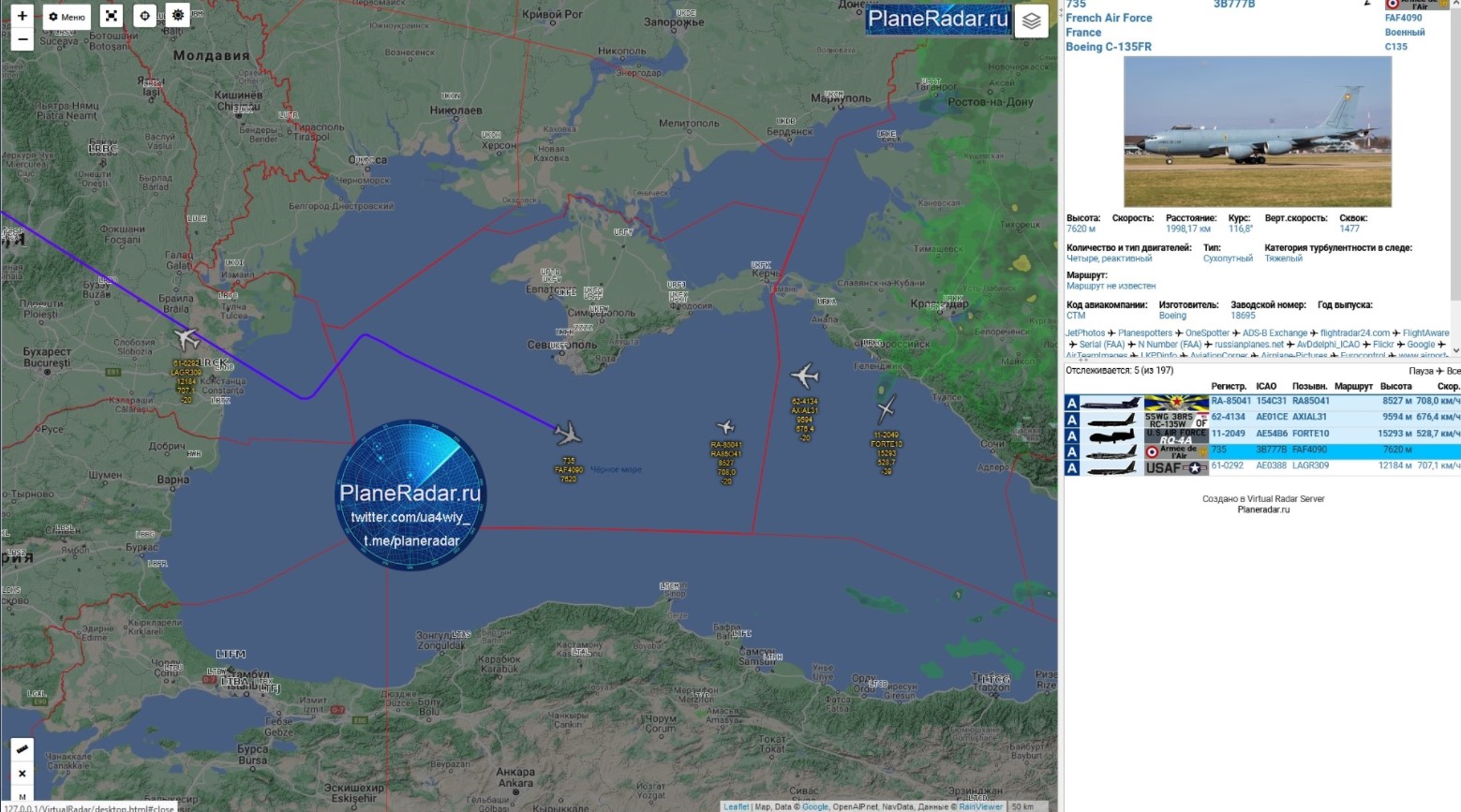
Task: Click the X button under the ruler
Action: click(22, 774)
